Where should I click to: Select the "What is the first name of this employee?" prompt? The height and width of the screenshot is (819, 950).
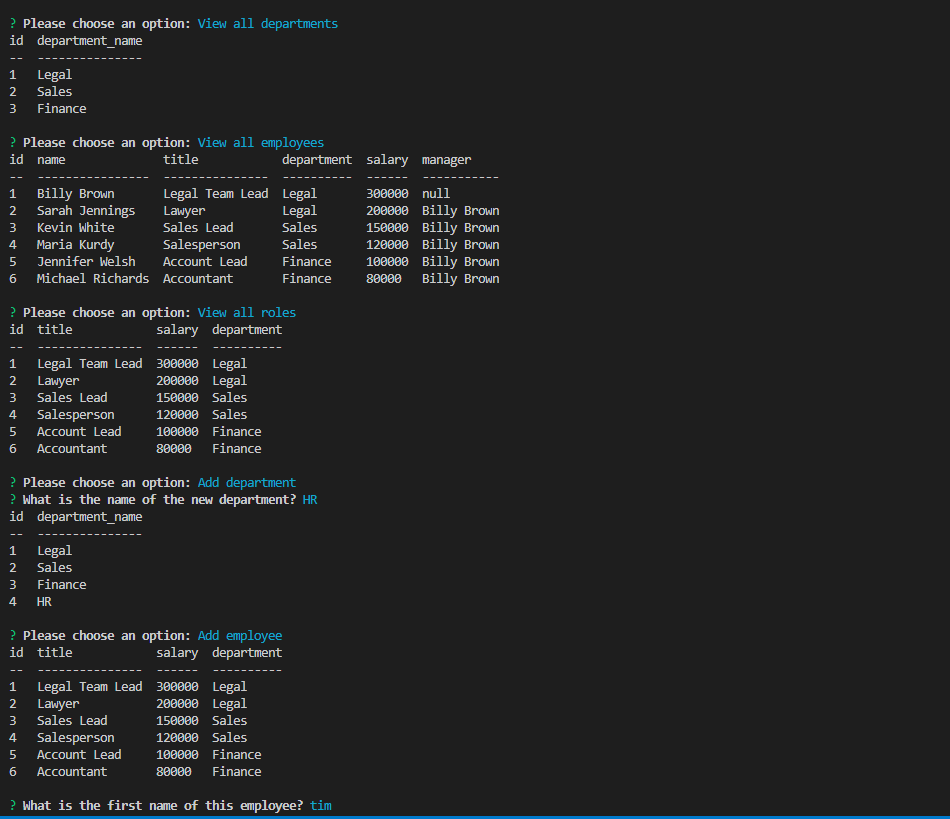(x=163, y=806)
